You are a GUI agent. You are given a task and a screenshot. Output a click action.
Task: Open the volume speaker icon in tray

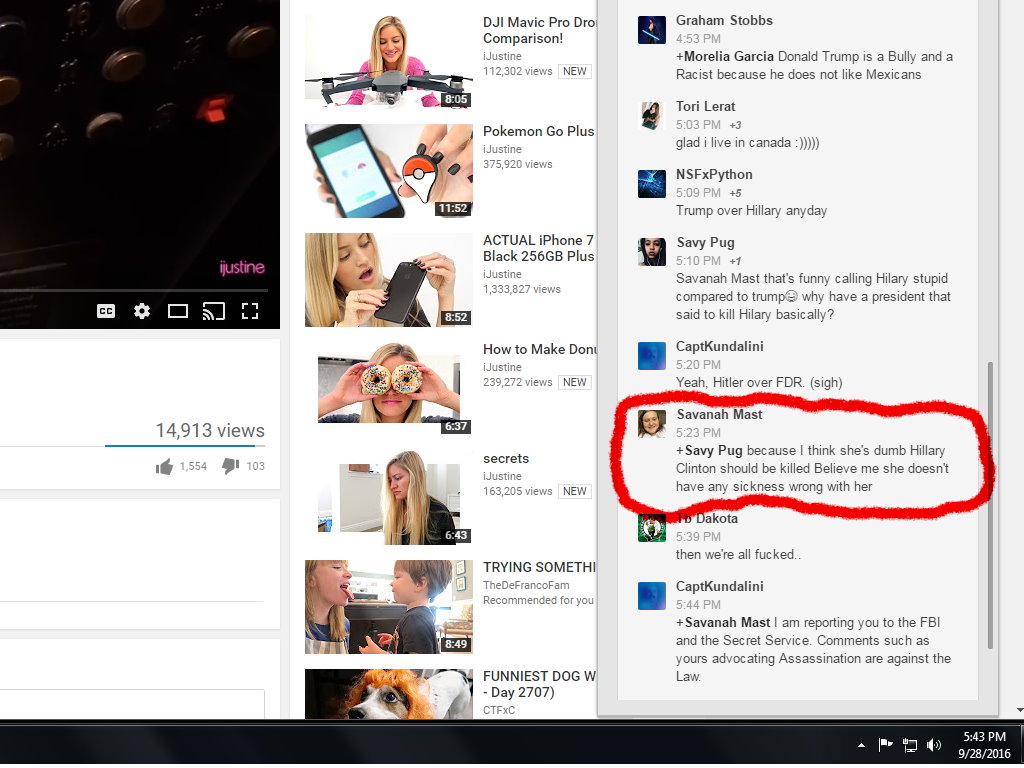pos(934,745)
